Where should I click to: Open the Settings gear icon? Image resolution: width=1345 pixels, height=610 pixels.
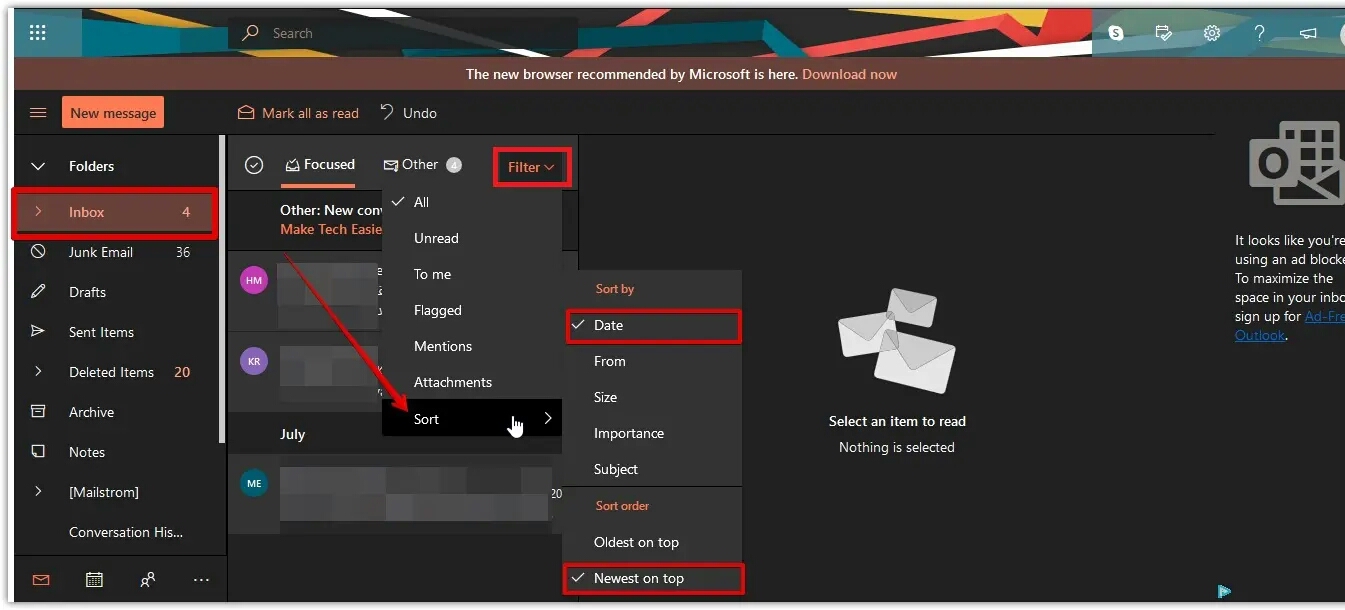click(x=1211, y=33)
